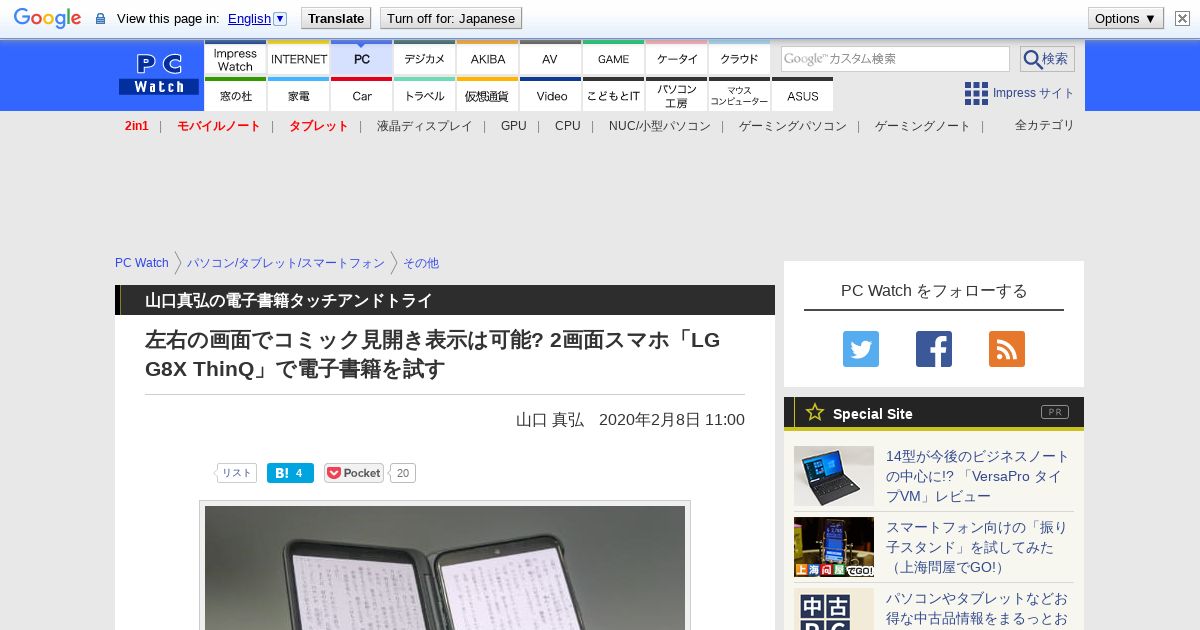Open the モバイルノート category link
The image size is (1200, 630).
click(219, 126)
